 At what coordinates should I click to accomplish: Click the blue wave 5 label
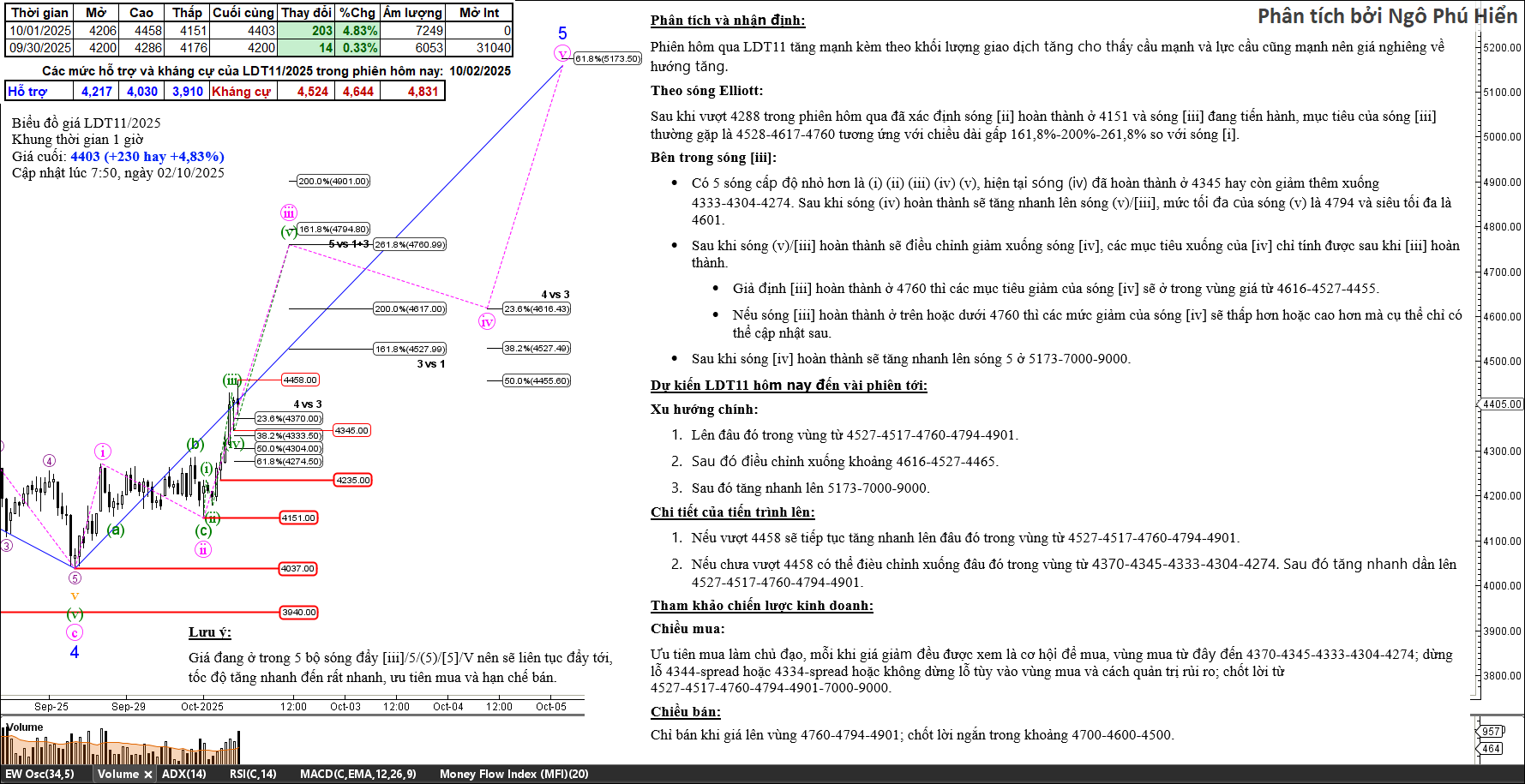[x=562, y=33]
